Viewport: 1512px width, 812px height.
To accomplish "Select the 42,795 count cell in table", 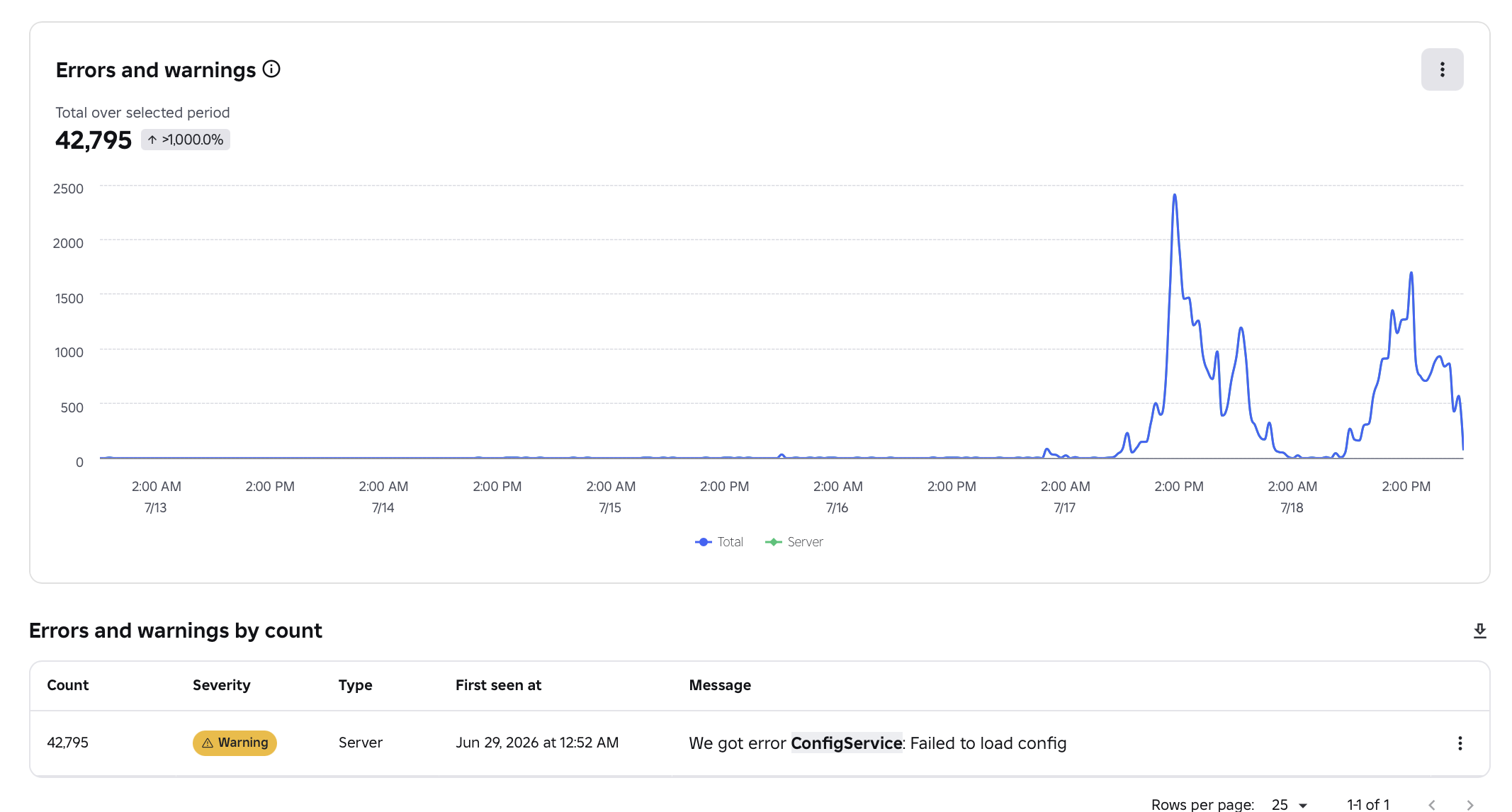I will (x=67, y=743).
